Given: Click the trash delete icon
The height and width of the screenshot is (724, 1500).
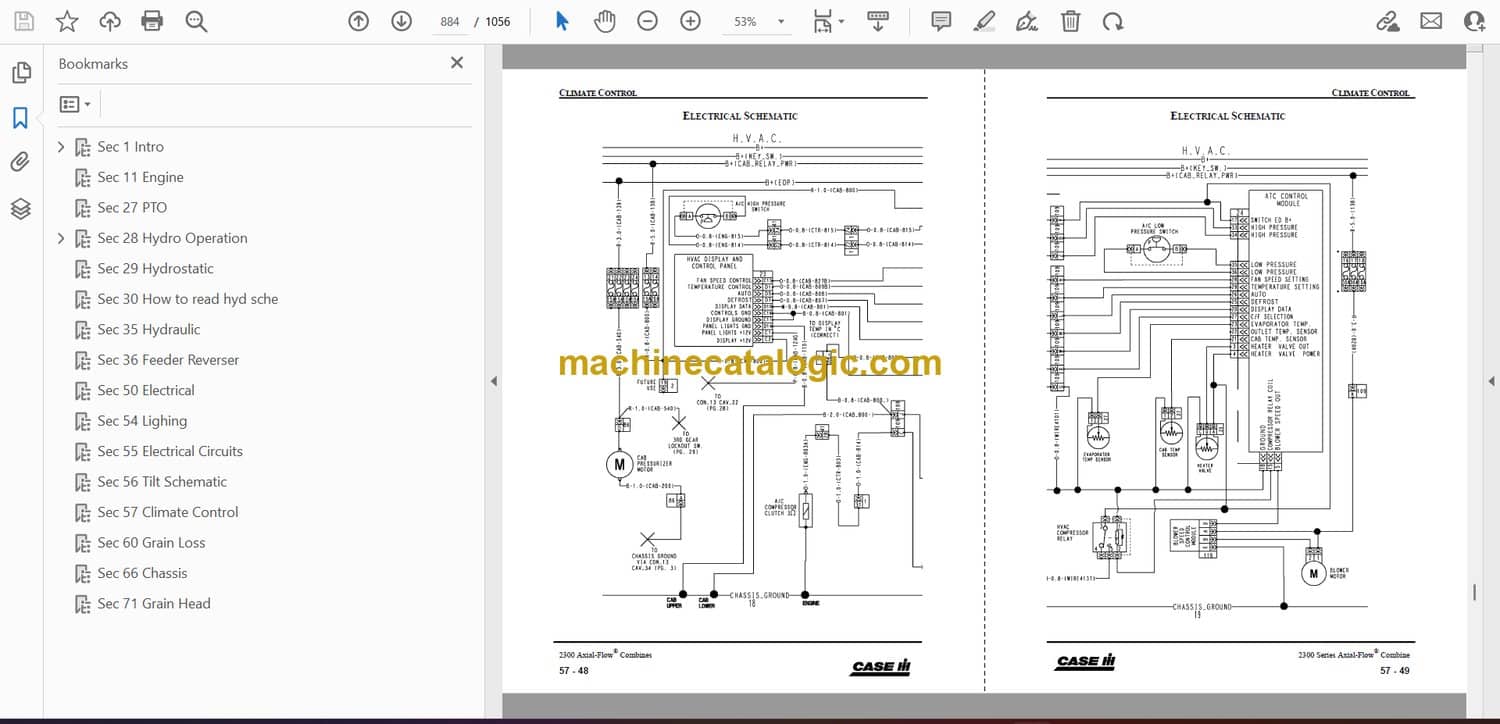Looking at the screenshot, I should pos(1070,21).
